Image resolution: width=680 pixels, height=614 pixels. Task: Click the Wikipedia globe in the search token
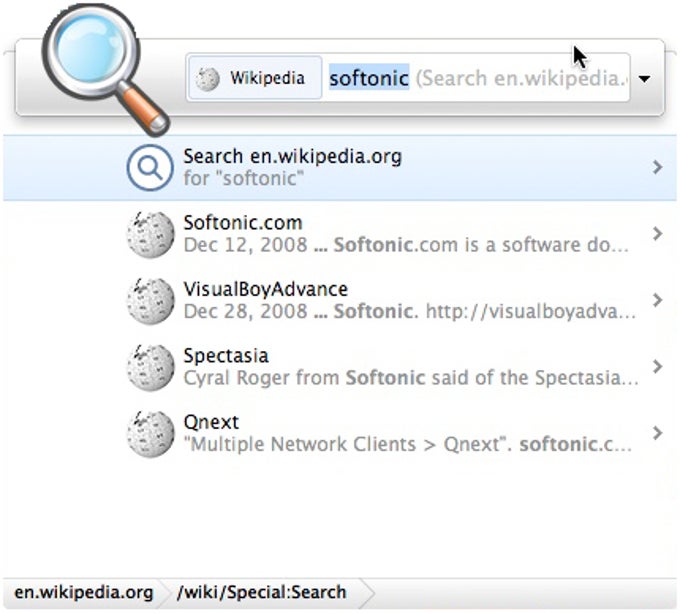[x=207, y=79]
